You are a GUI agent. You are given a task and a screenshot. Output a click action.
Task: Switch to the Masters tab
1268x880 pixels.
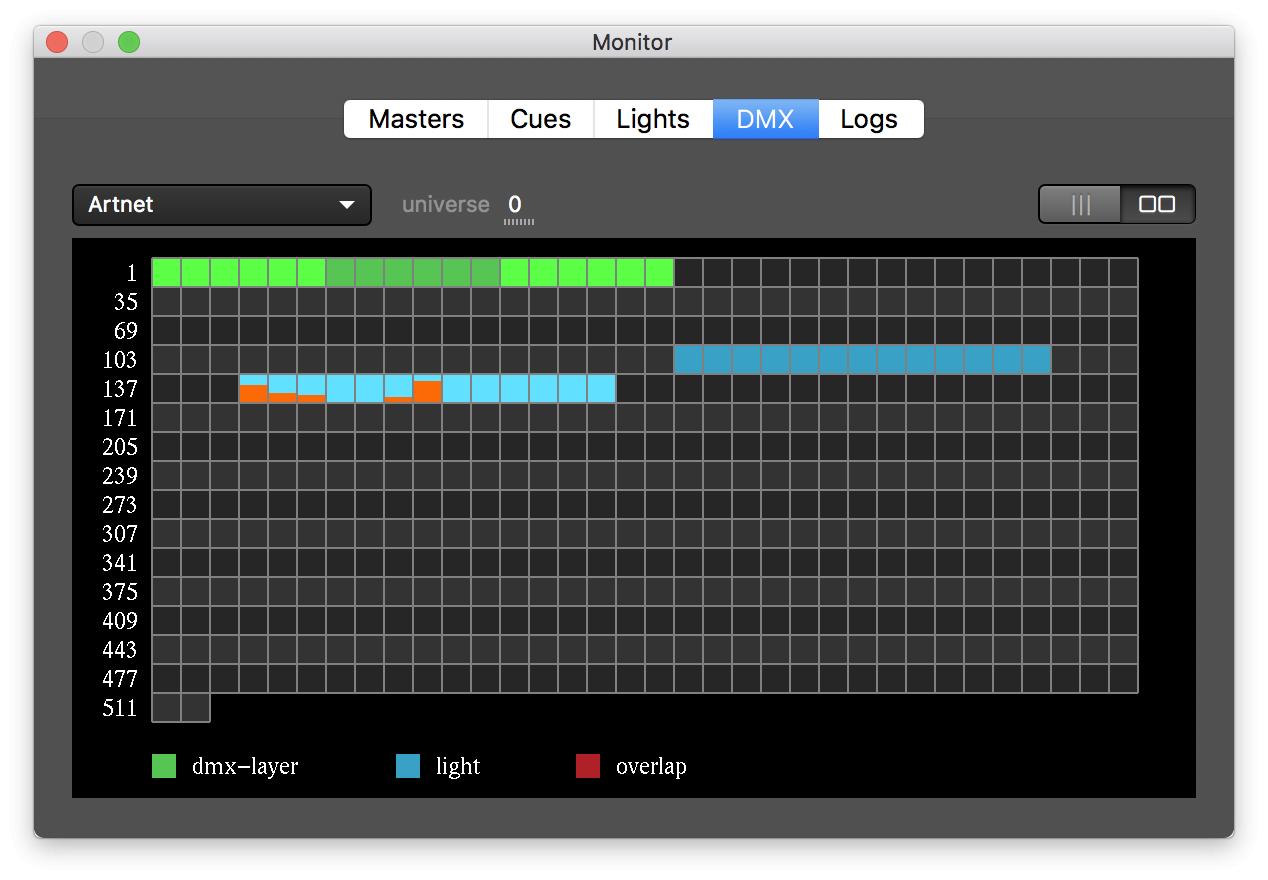tap(416, 119)
